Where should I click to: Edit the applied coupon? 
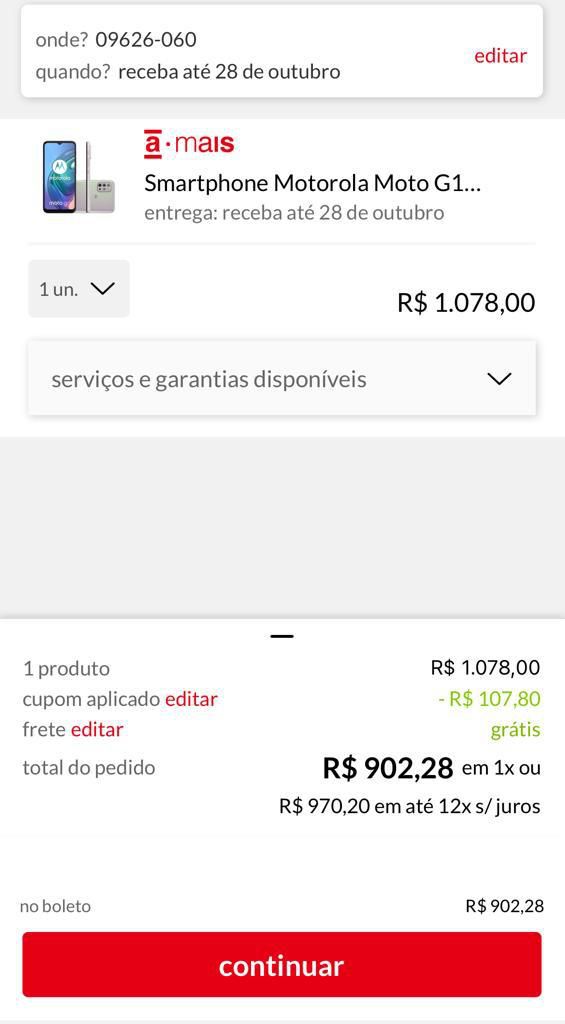tap(191, 699)
